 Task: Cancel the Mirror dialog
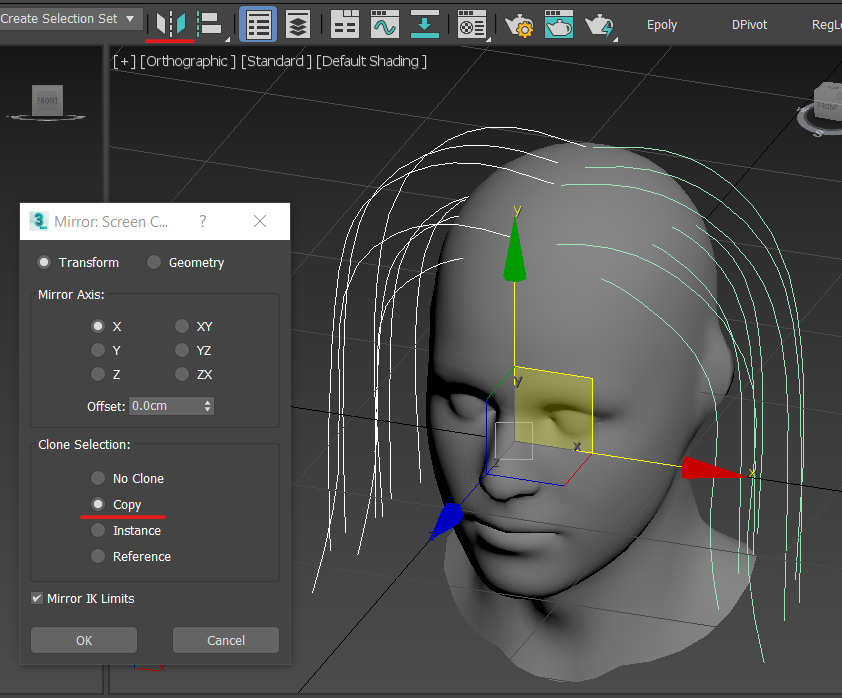(225, 640)
